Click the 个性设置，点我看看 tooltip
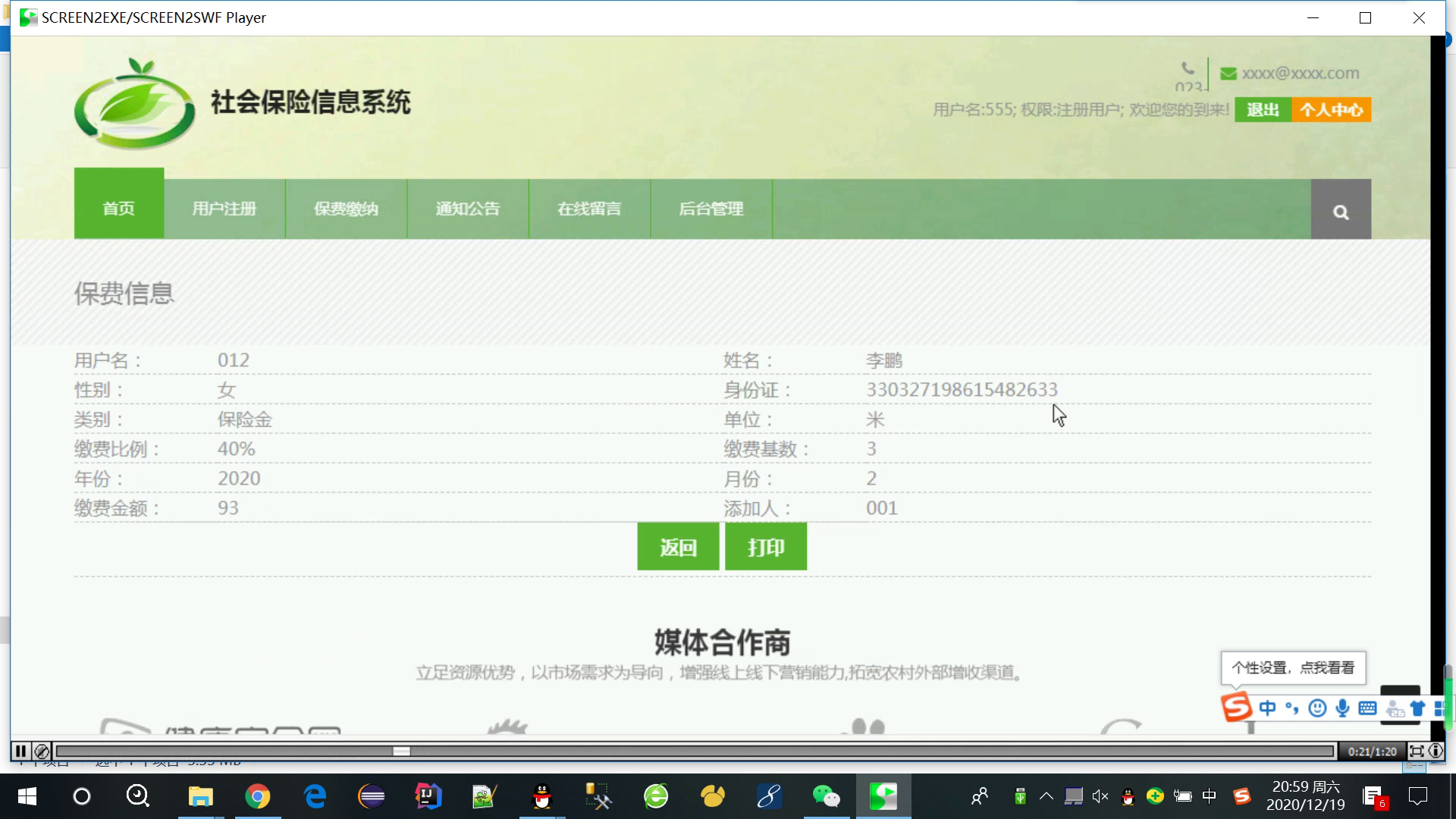This screenshot has height=819, width=1456. coord(1293,668)
